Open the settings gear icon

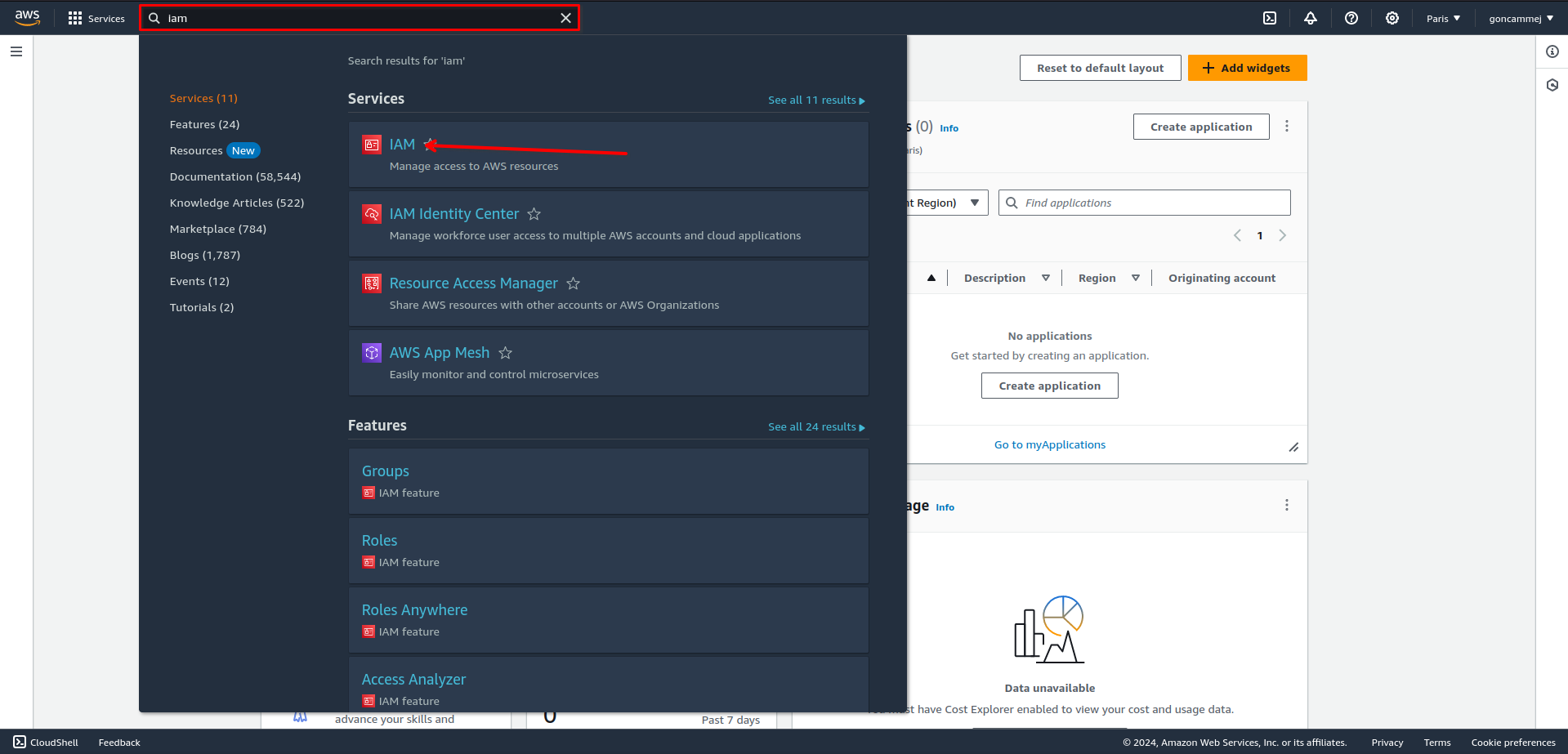1392,18
